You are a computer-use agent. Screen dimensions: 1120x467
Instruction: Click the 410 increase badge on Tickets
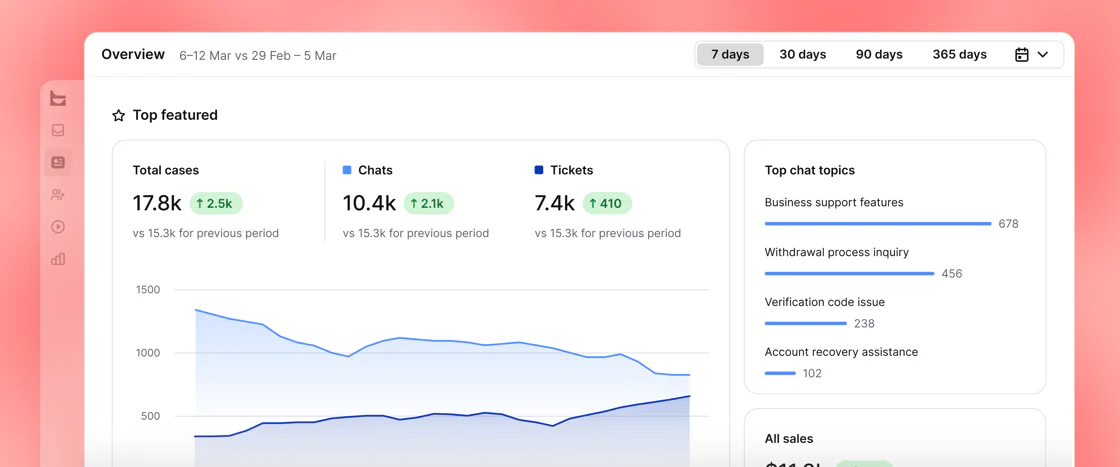(x=607, y=204)
